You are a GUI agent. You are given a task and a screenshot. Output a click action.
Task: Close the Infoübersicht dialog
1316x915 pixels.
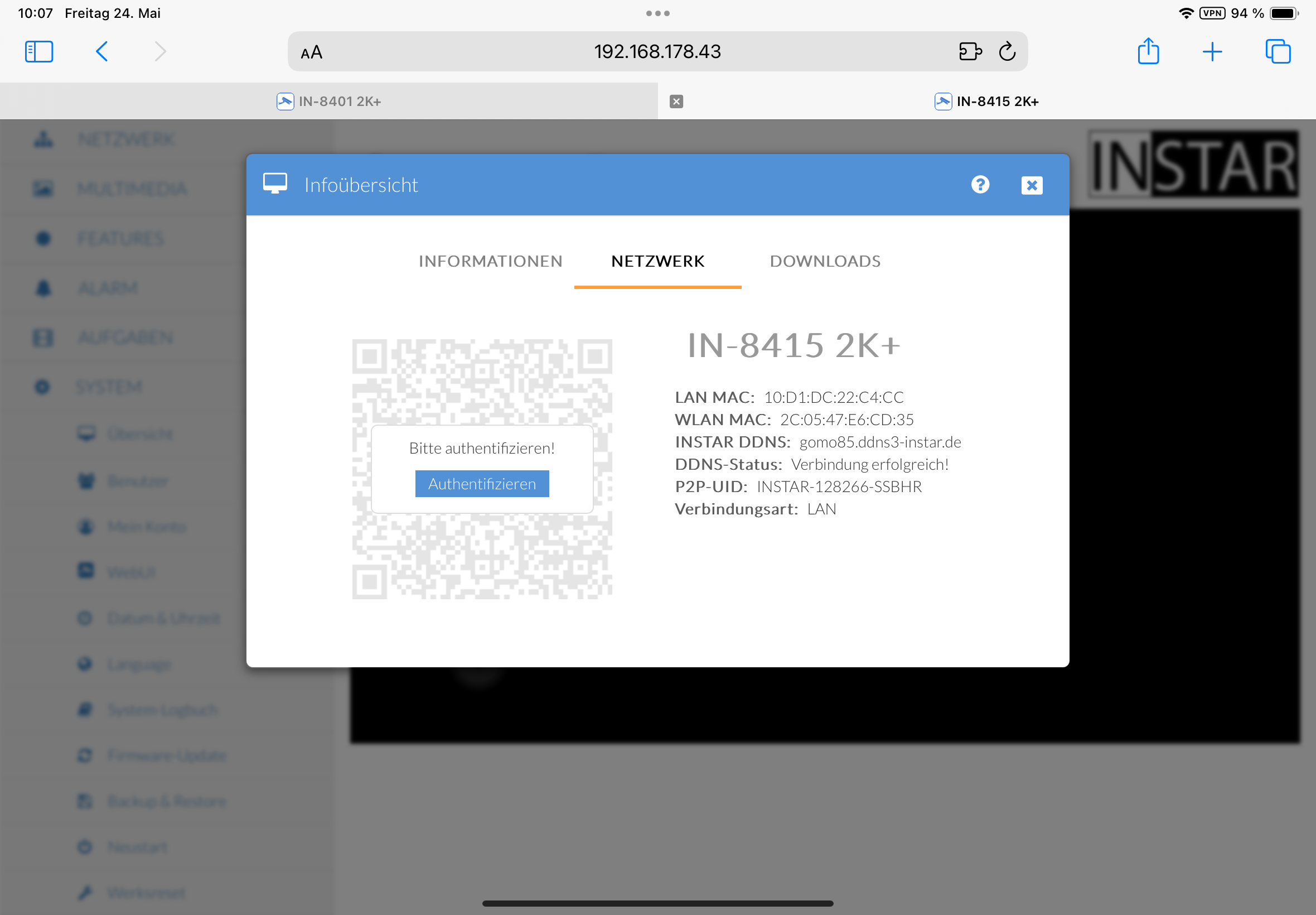(x=1031, y=185)
